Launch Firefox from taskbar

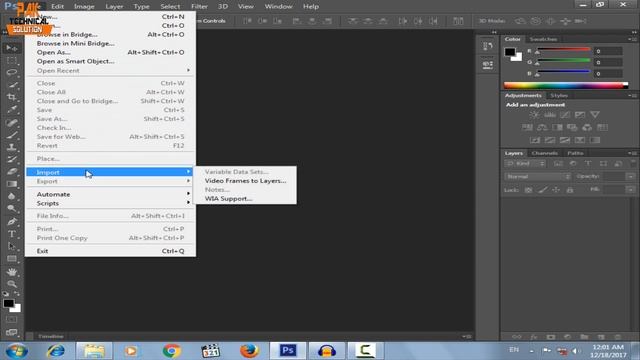pyautogui.click(x=249, y=351)
